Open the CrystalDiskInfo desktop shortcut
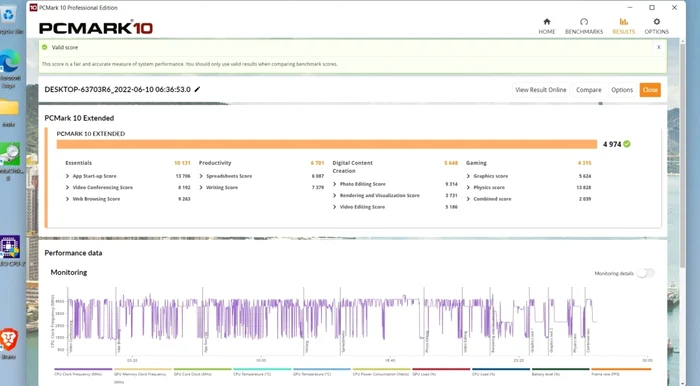700x386 pixels. click(x=10, y=162)
